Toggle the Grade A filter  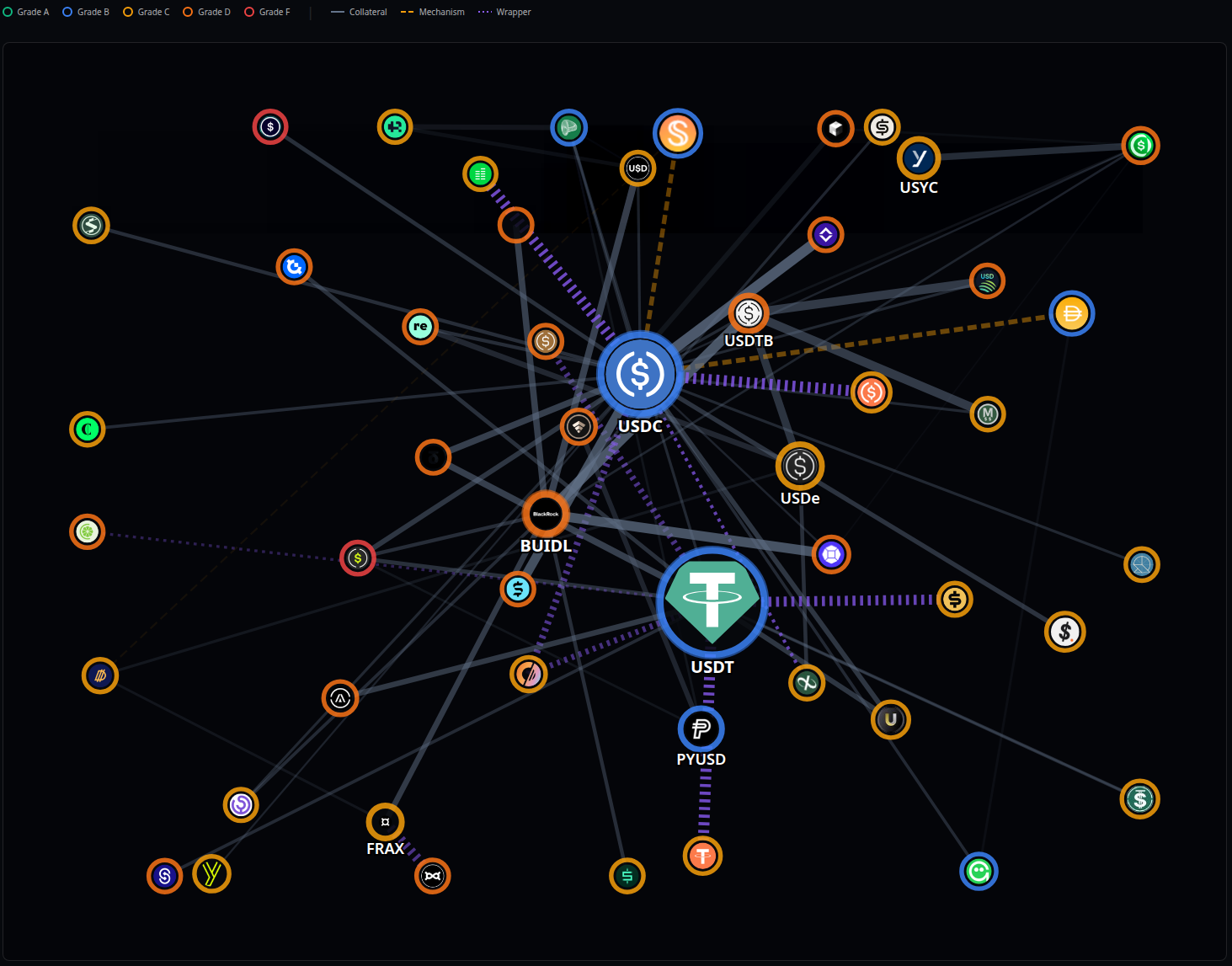tap(26, 11)
